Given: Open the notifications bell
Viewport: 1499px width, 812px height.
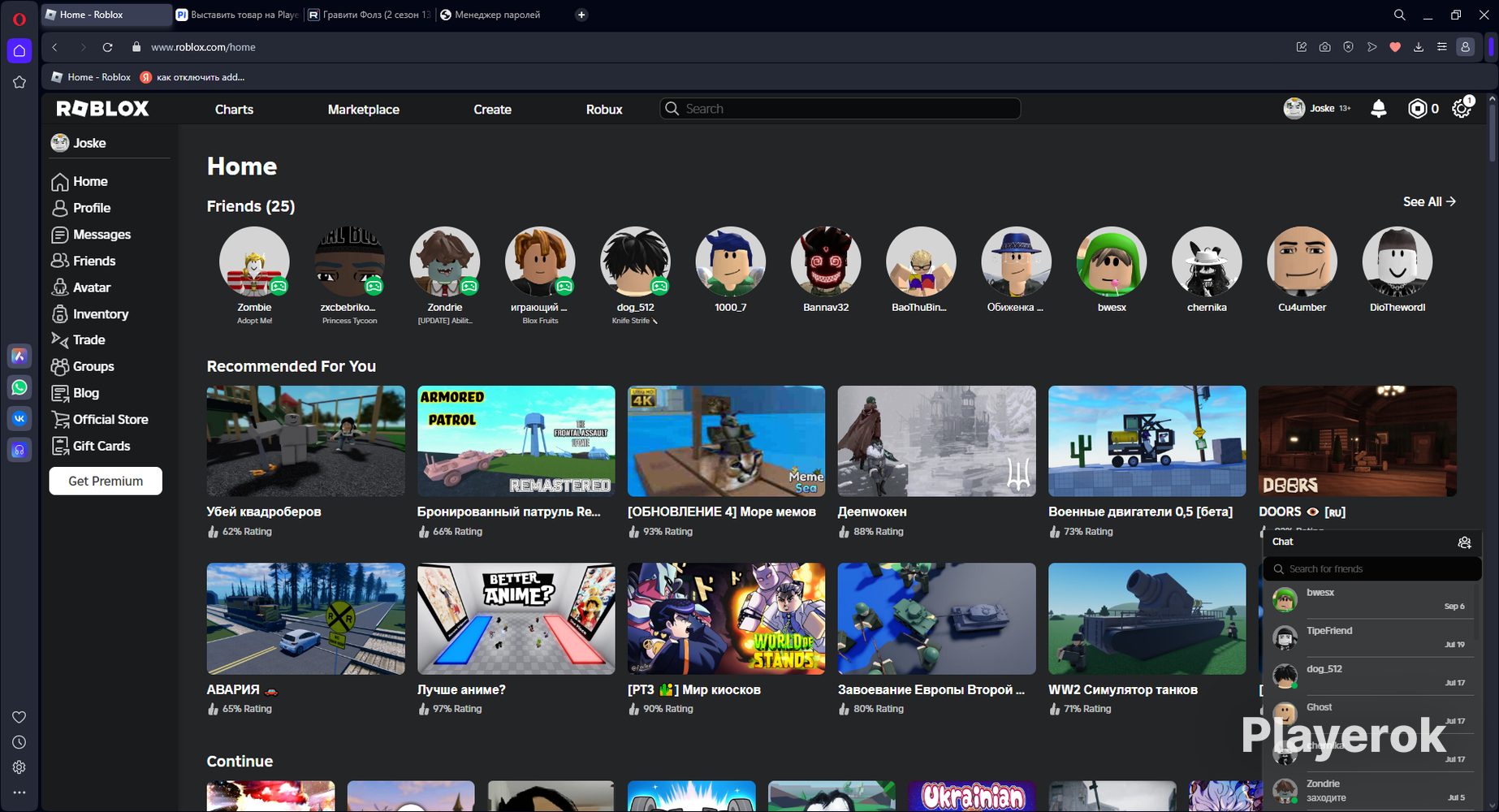Looking at the screenshot, I should (x=1379, y=109).
